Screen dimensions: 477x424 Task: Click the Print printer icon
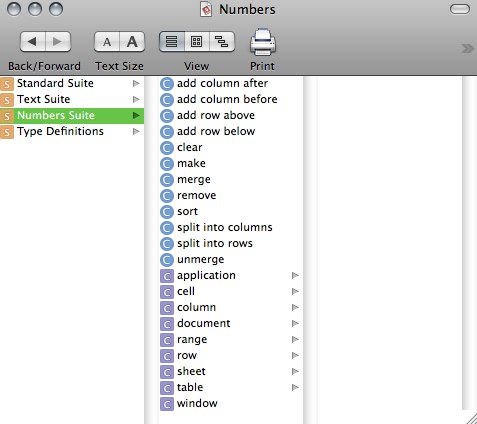263,42
